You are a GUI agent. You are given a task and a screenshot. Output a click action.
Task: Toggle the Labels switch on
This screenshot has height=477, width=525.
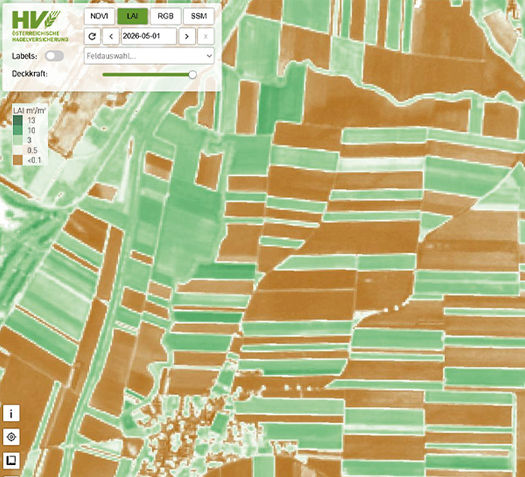pyautogui.click(x=54, y=56)
